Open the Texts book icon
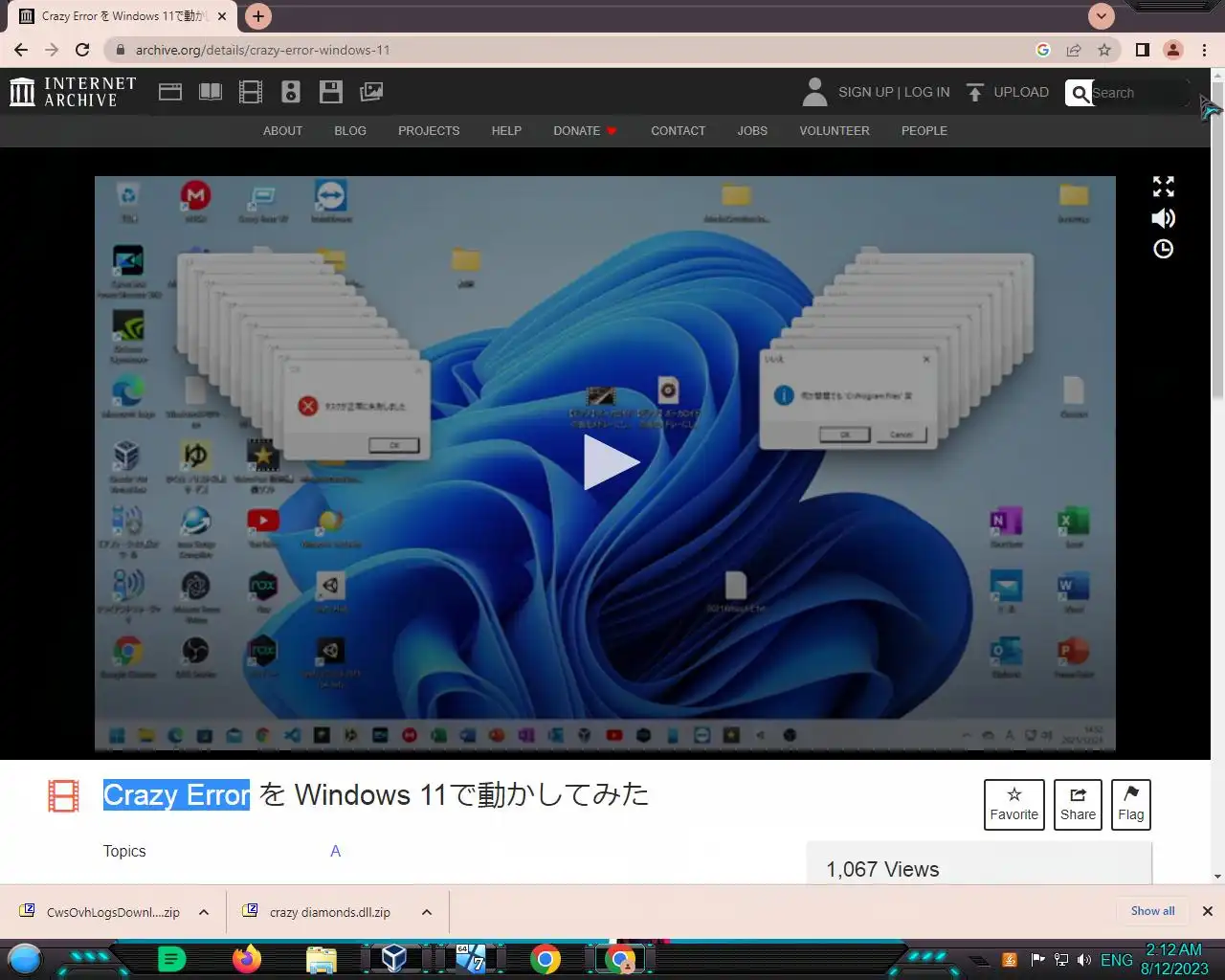The width and height of the screenshot is (1225, 980). click(x=211, y=92)
